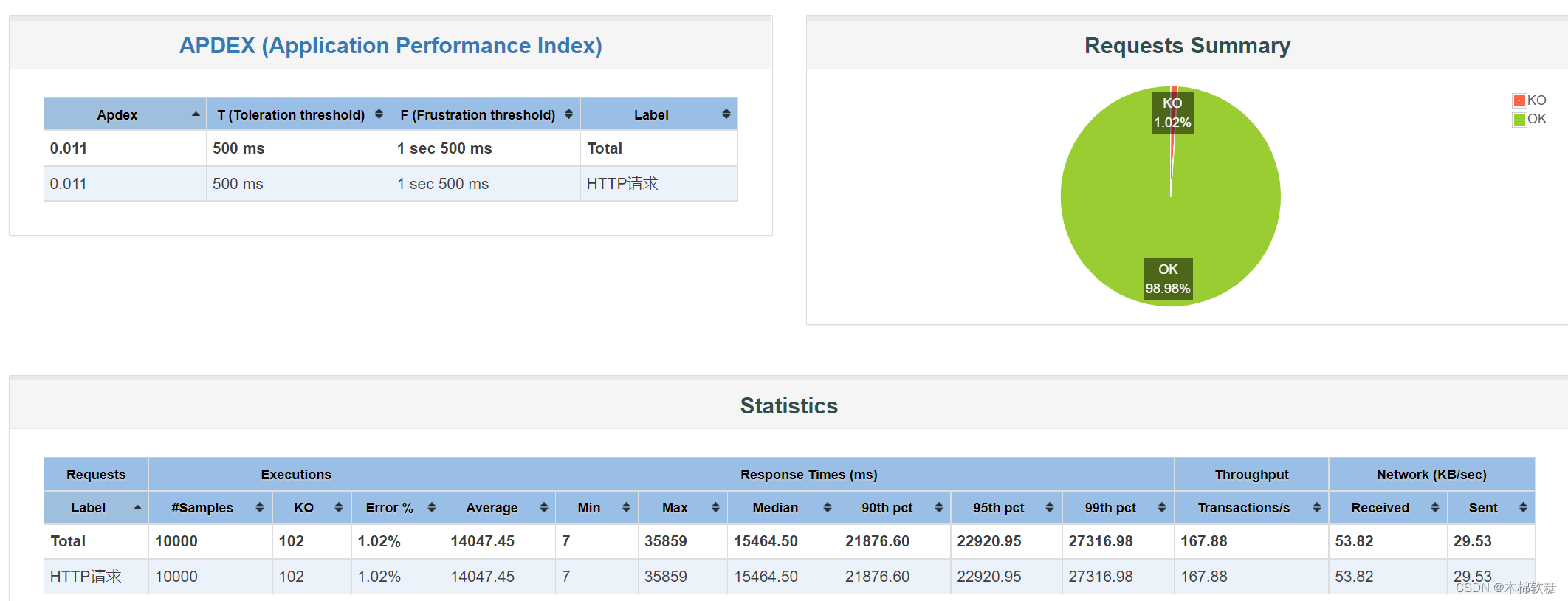Image resolution: width=1568 pixels, height=601 pixels.
Task: Sort Statistics table by Label column
Action: (x=96, y=507)
